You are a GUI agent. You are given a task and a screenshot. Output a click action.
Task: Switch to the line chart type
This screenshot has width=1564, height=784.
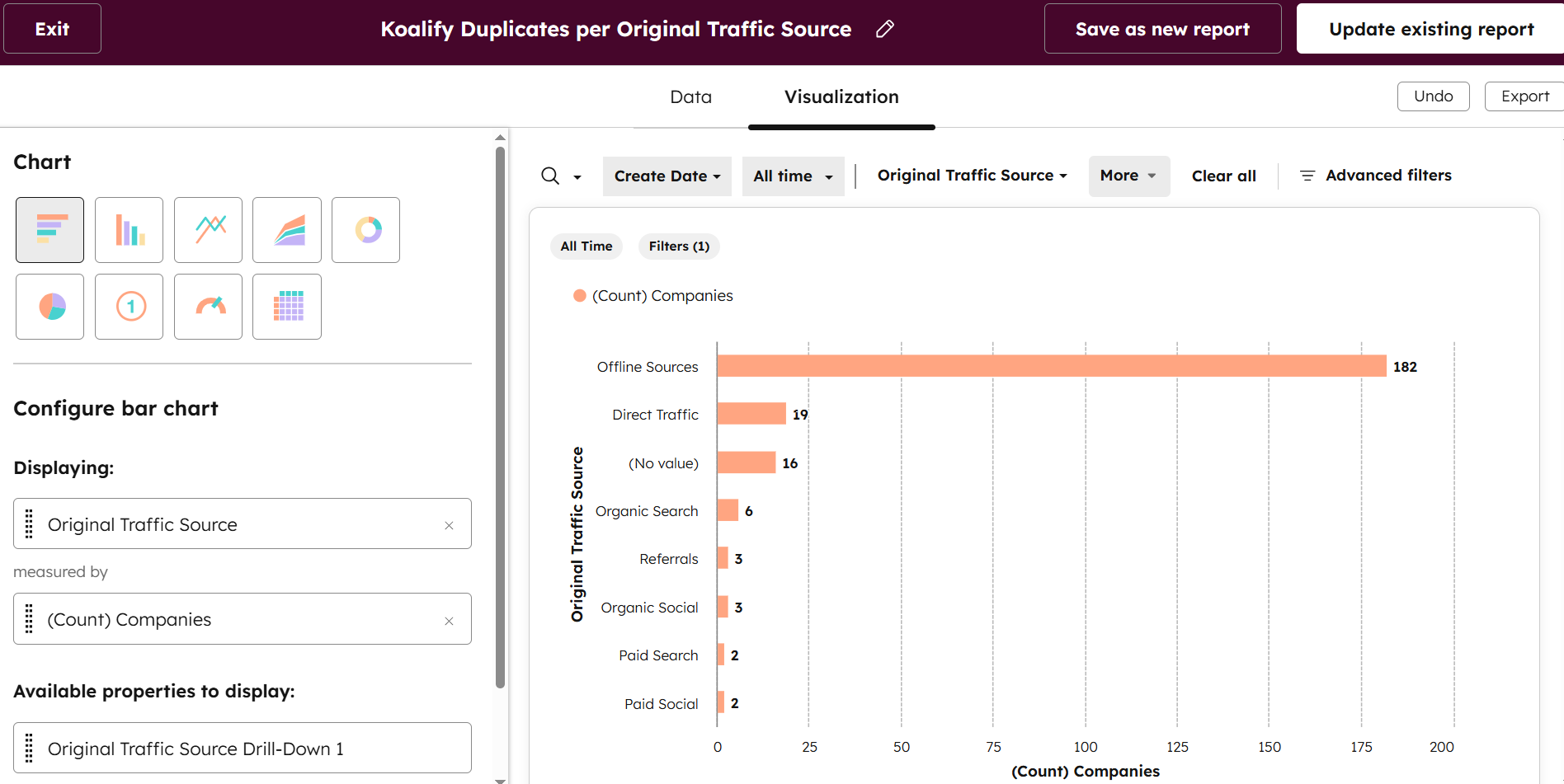pos(208,230)
